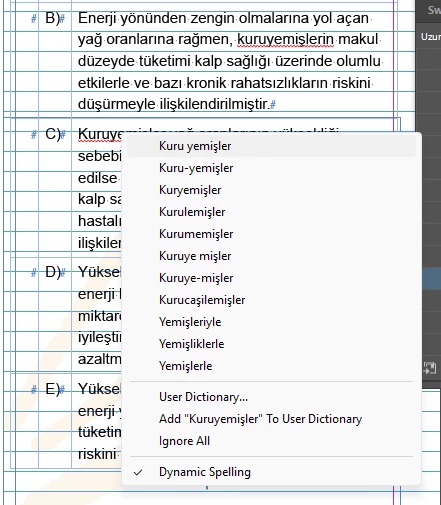Pick the suggestion "Kuryemişler"
The image size is (441, 505).
click(271, 190)
